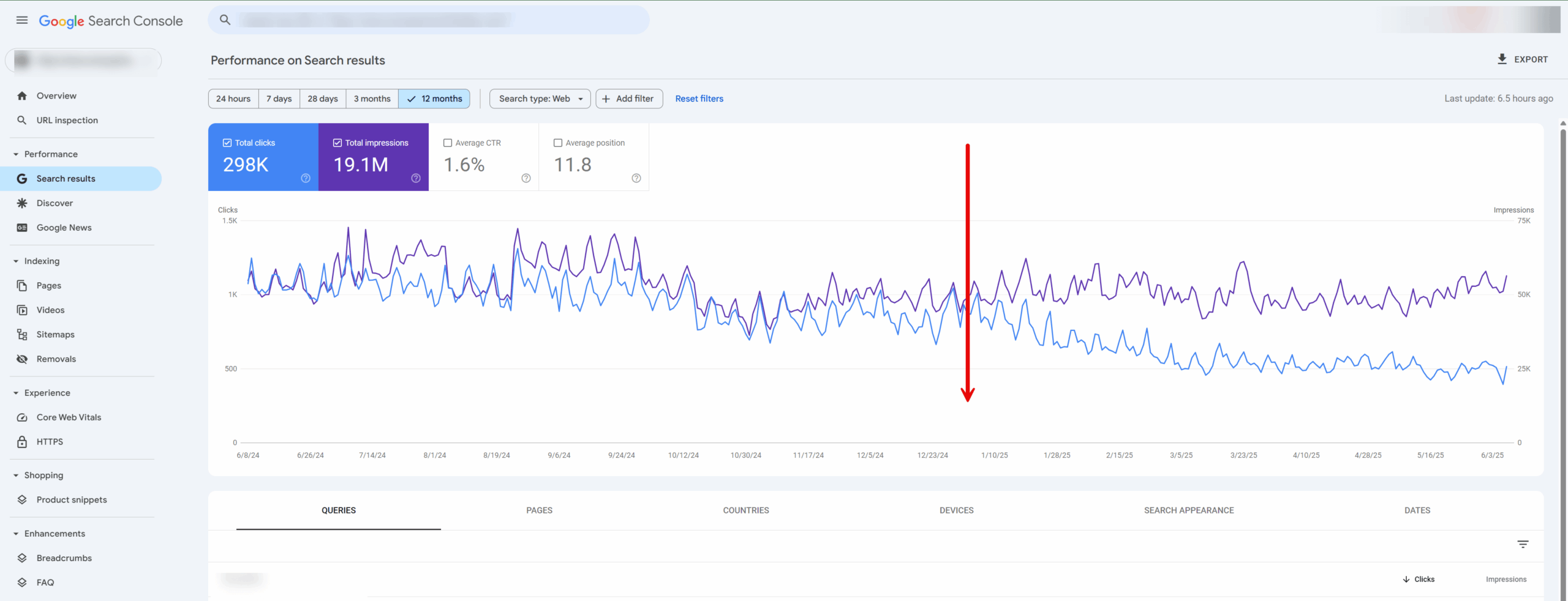
Task: Check HTTPS status report
Action: pyautogui.click(x=49, y=441)
